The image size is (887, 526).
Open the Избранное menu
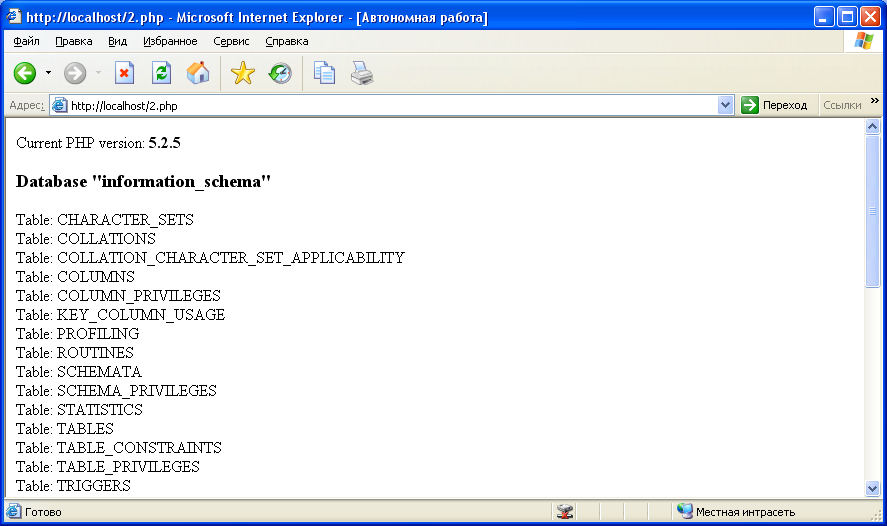pos(170,41)
